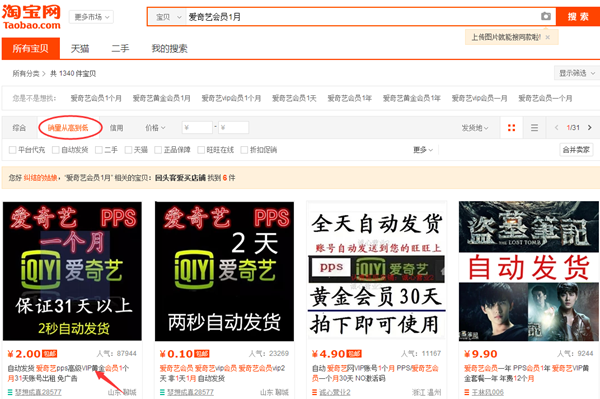Click the search box containing 爱奇艺会员1月

click(362, 17)
